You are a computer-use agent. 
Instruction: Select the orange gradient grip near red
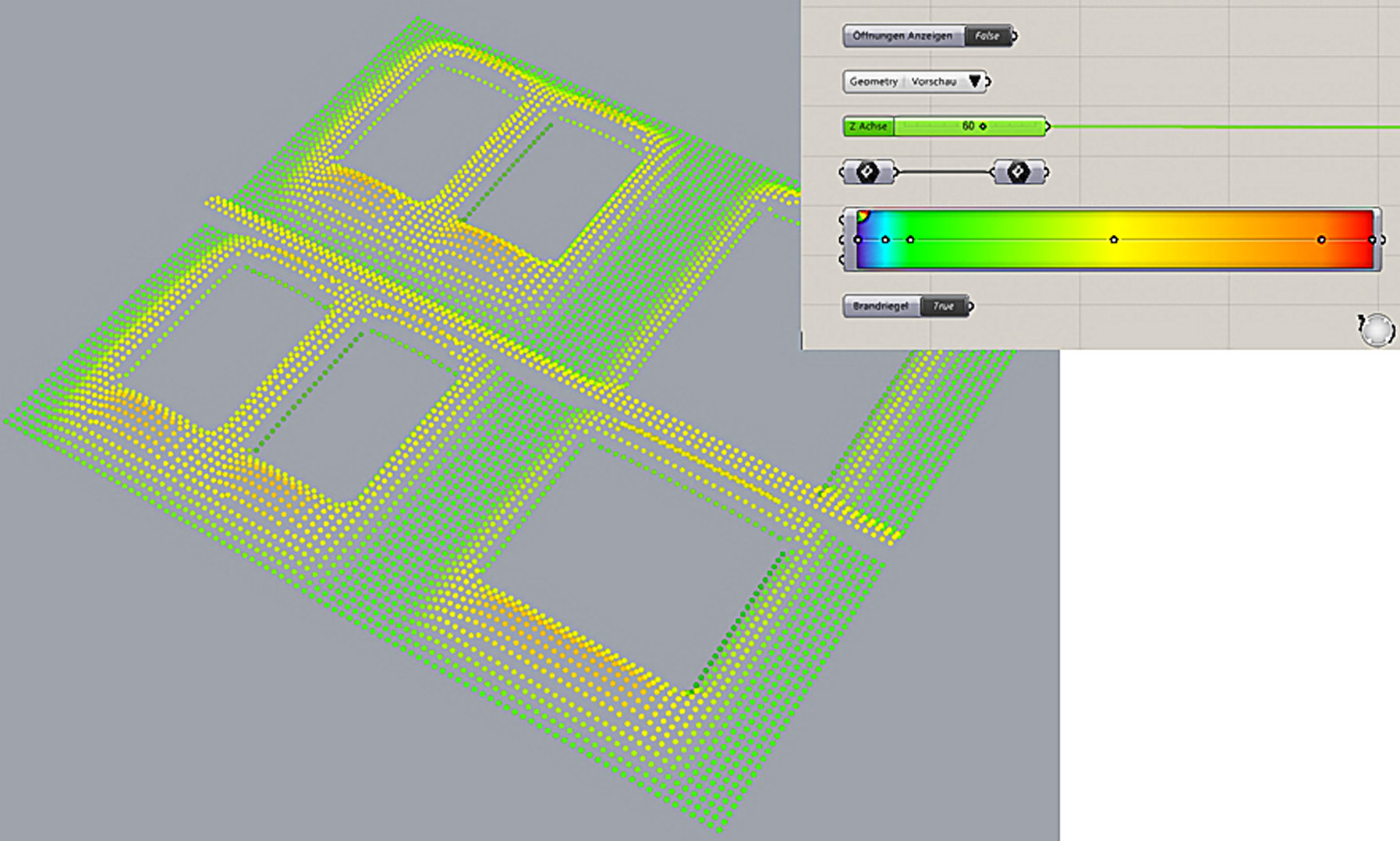(x=1321, y=240)
